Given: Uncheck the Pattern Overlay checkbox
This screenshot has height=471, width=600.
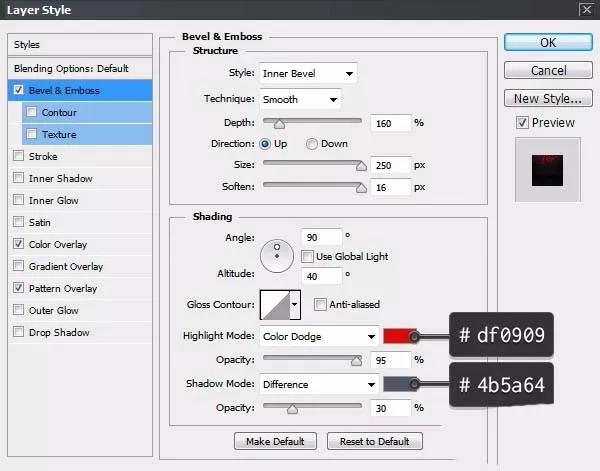Looking at the screenshot, I should pyautogui.click(x=18, y=288).
